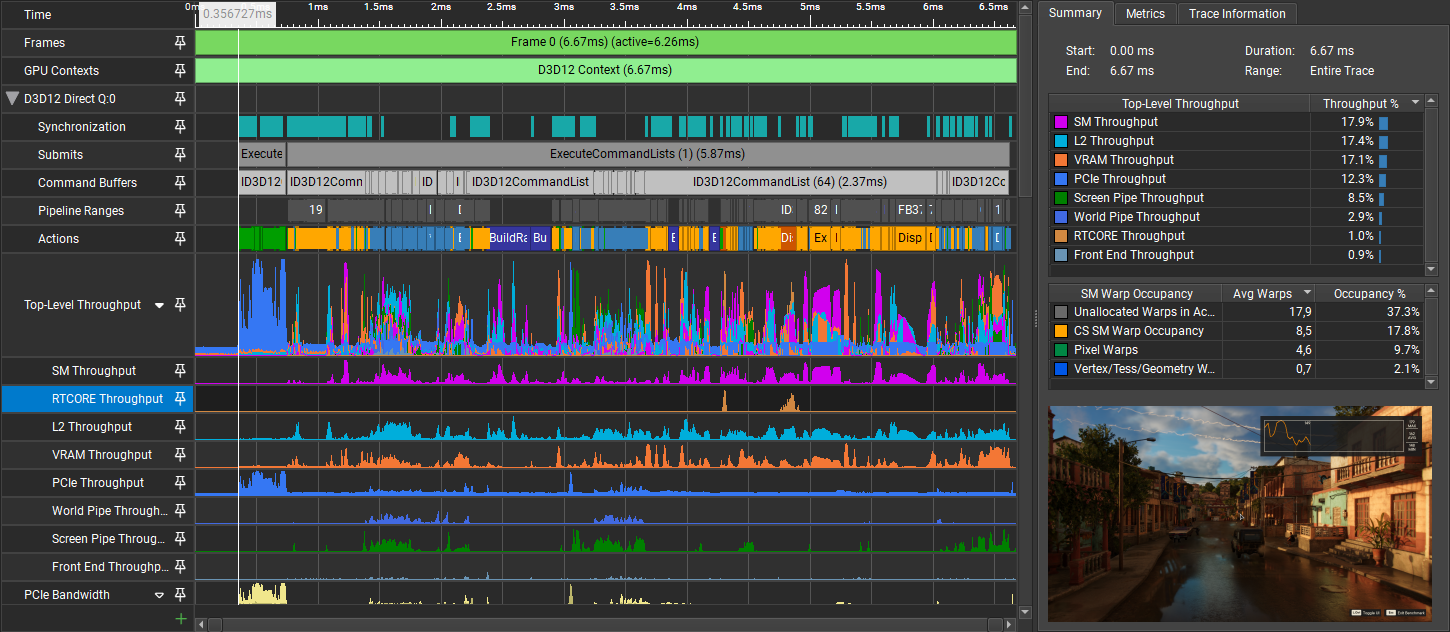This screenshot has height=632, width=1450.
Task: Click the pin icon beside Synchronization
Action: (x=180, y=127)
